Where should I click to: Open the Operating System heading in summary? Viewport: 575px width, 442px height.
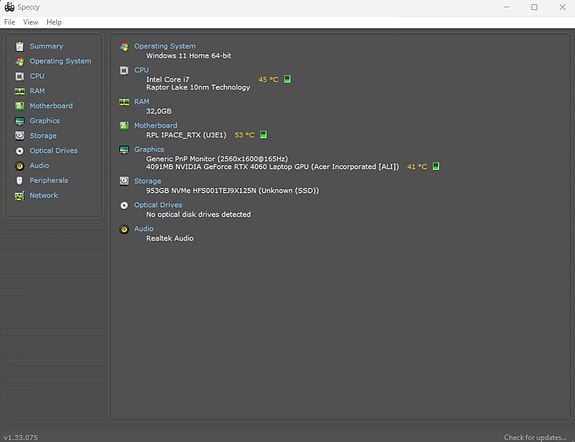click(165, 46)
